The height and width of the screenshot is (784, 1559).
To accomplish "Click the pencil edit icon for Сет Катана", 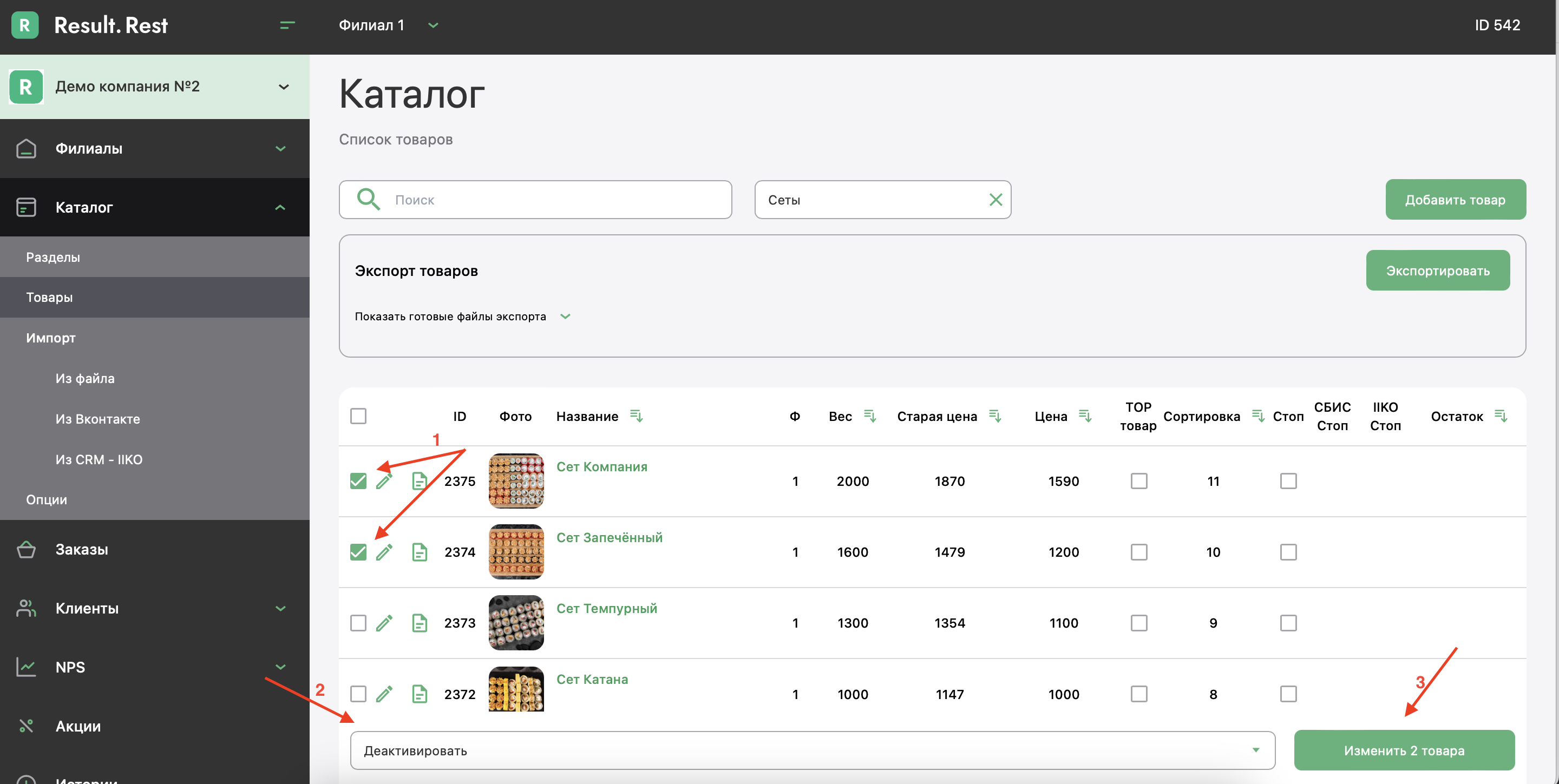I will [x=384, y=694].
